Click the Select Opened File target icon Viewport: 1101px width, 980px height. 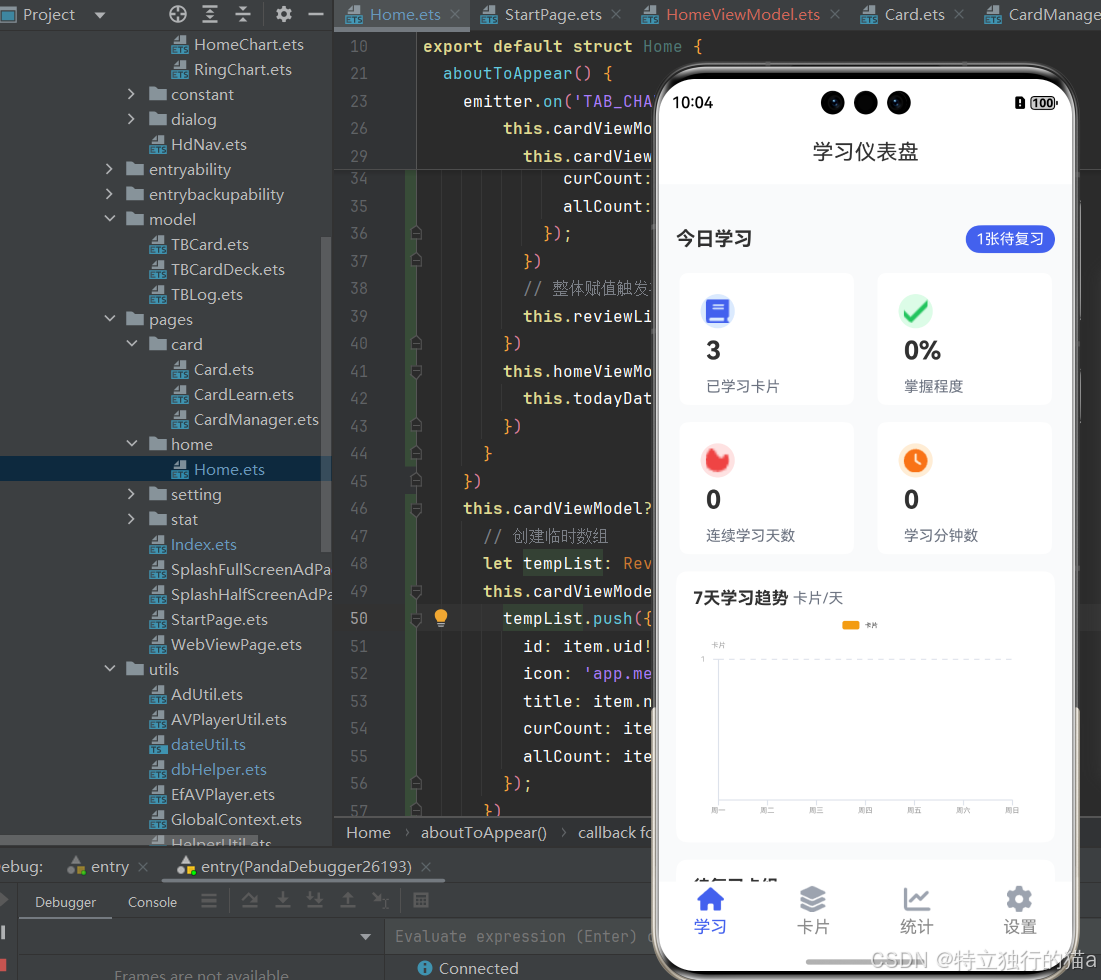178,14
